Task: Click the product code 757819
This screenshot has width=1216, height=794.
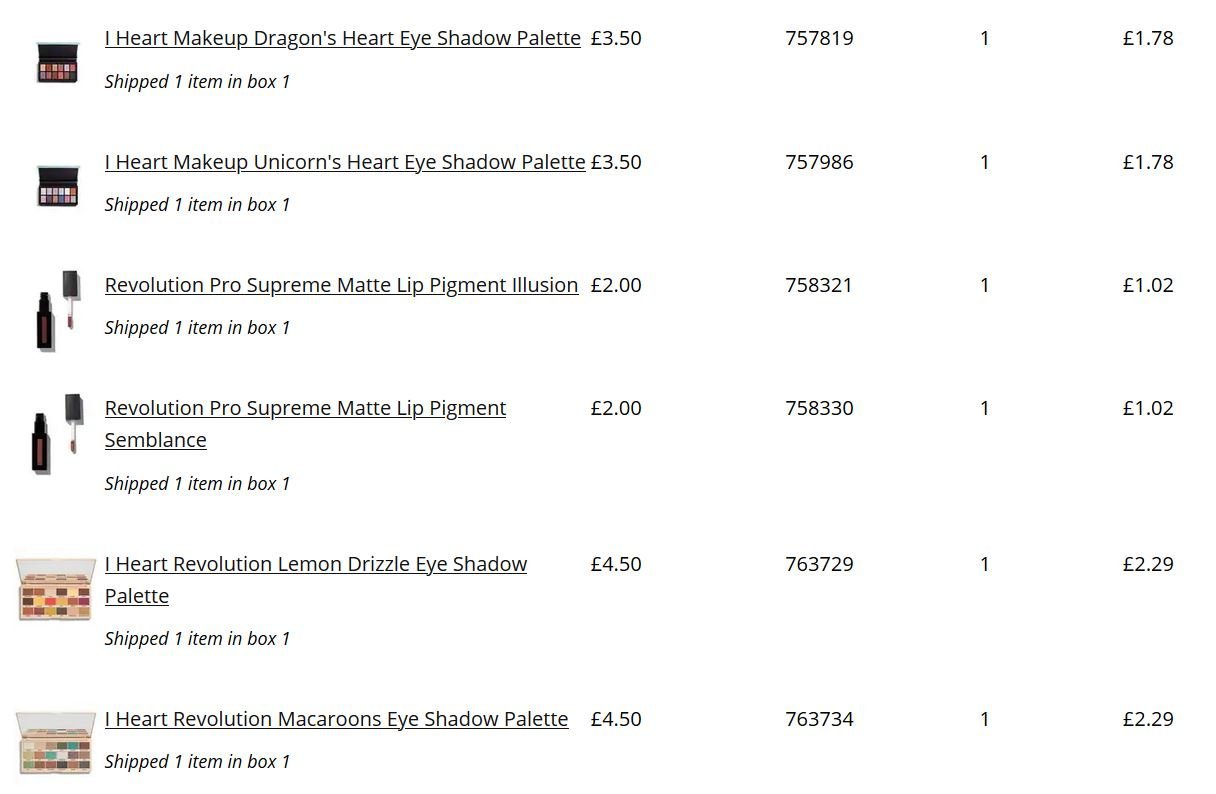Action: coord(819,38)
